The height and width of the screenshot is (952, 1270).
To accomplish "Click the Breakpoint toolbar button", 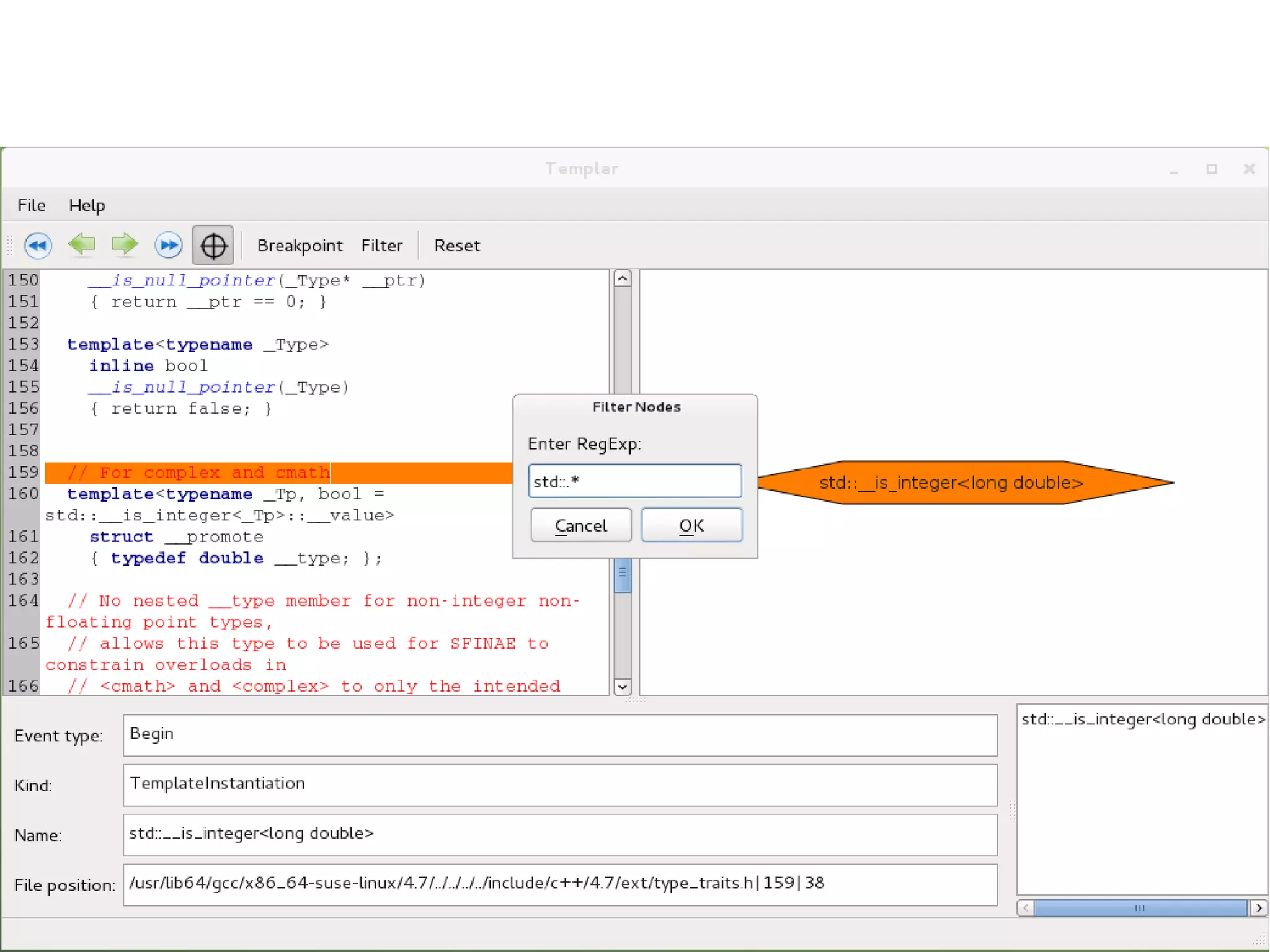I will pyautogui.click(x=300, y=246).
